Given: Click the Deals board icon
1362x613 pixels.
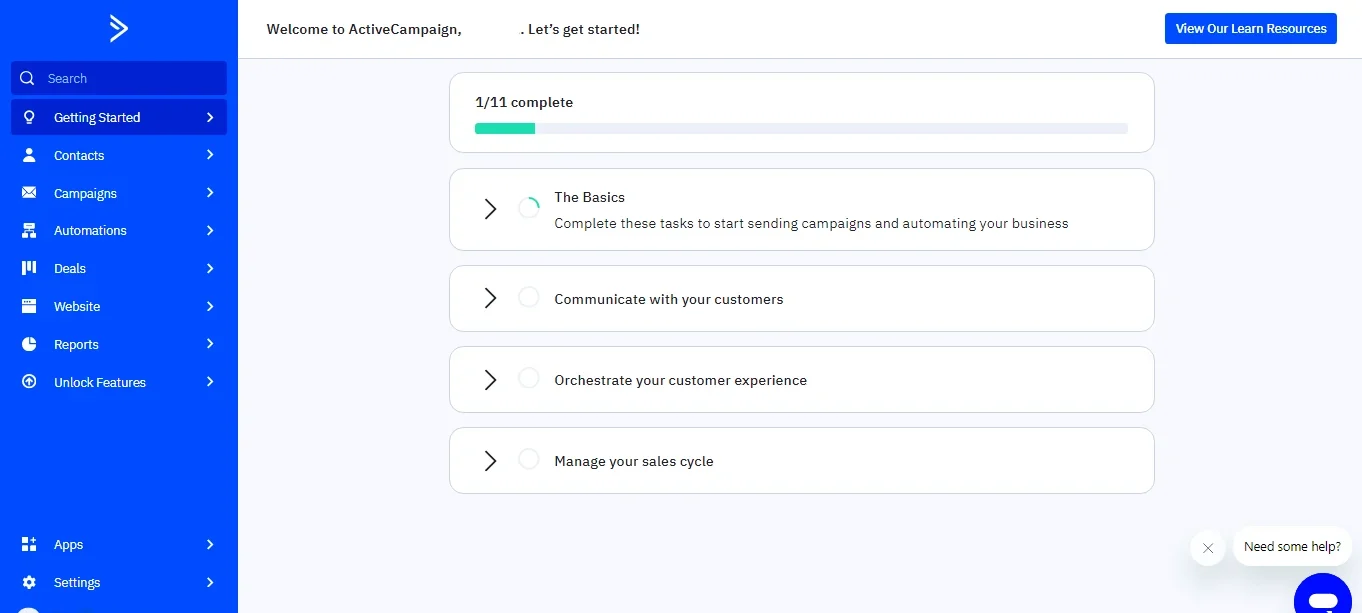Looking at the screenshot, I should tap(29, 268).
